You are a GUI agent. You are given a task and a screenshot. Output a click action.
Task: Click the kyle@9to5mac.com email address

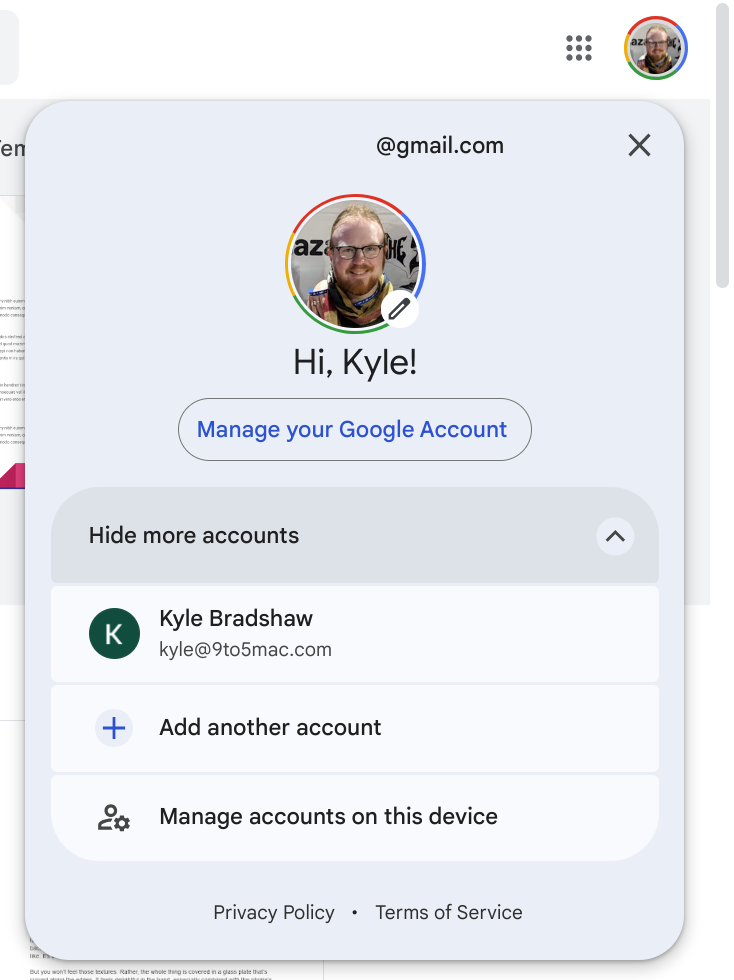click(245, 650)
